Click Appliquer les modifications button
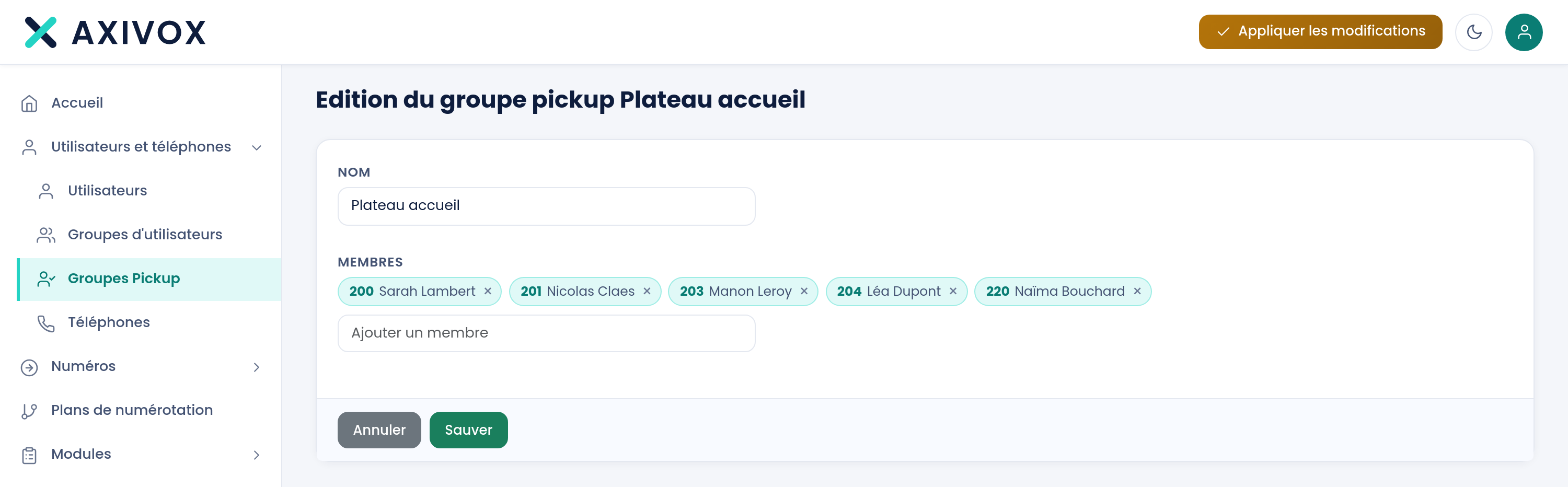 point(1320,32)
